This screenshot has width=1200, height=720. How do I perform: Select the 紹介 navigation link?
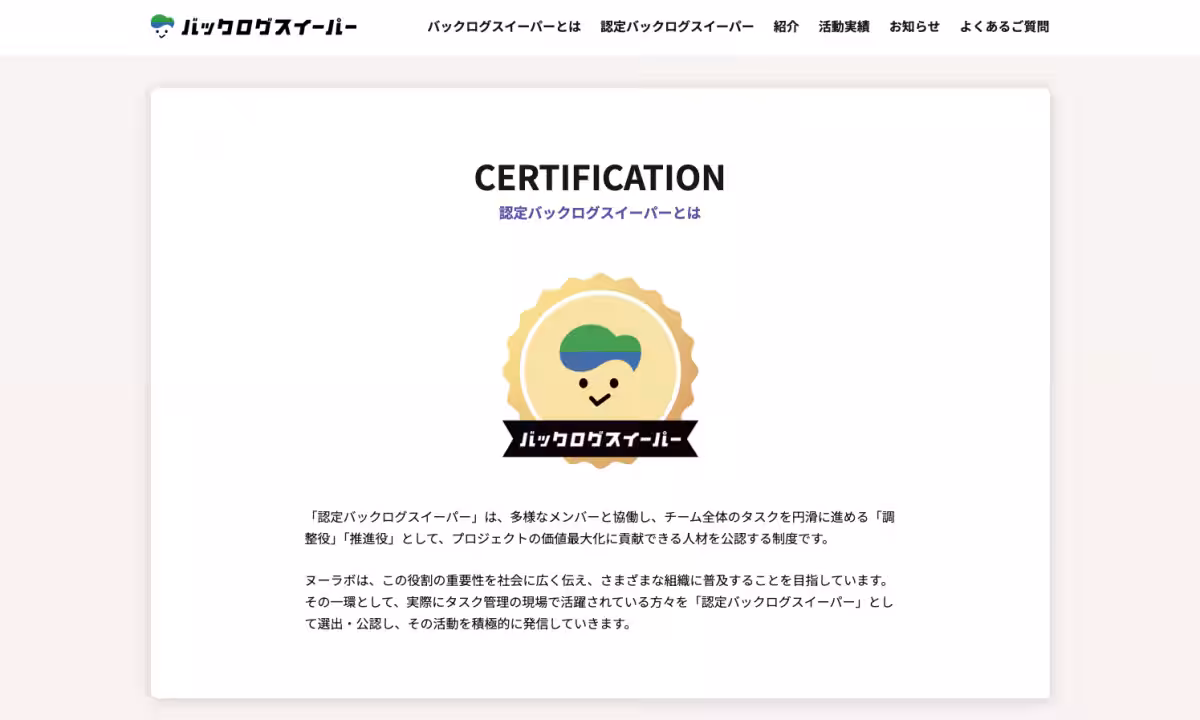(x=786, y=27)
